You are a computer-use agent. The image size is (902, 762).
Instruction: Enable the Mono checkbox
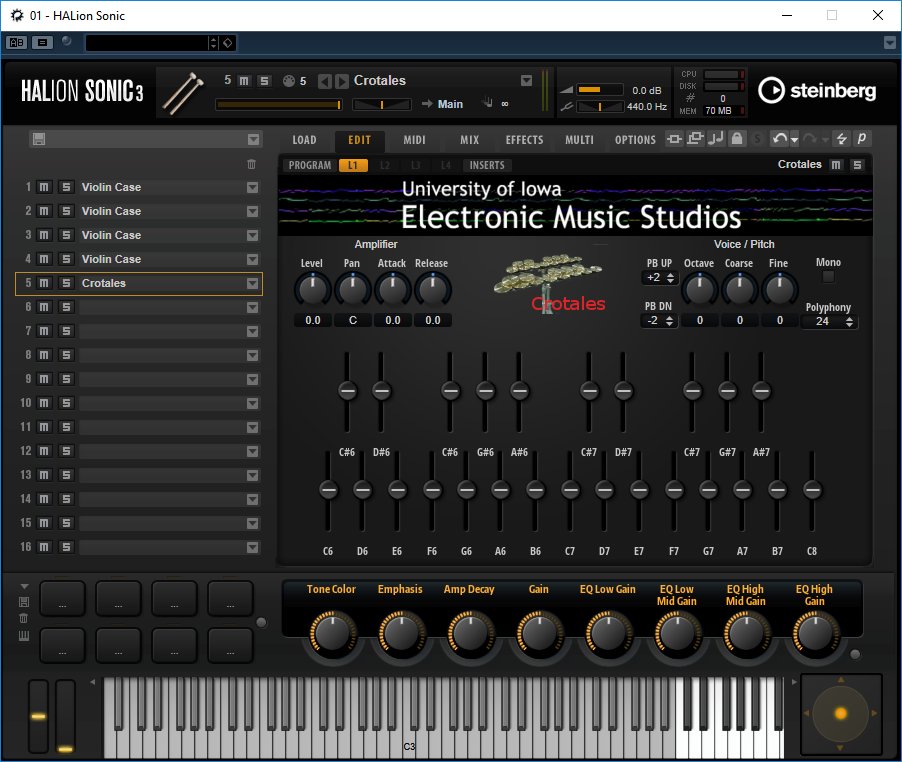click(828, 277)
